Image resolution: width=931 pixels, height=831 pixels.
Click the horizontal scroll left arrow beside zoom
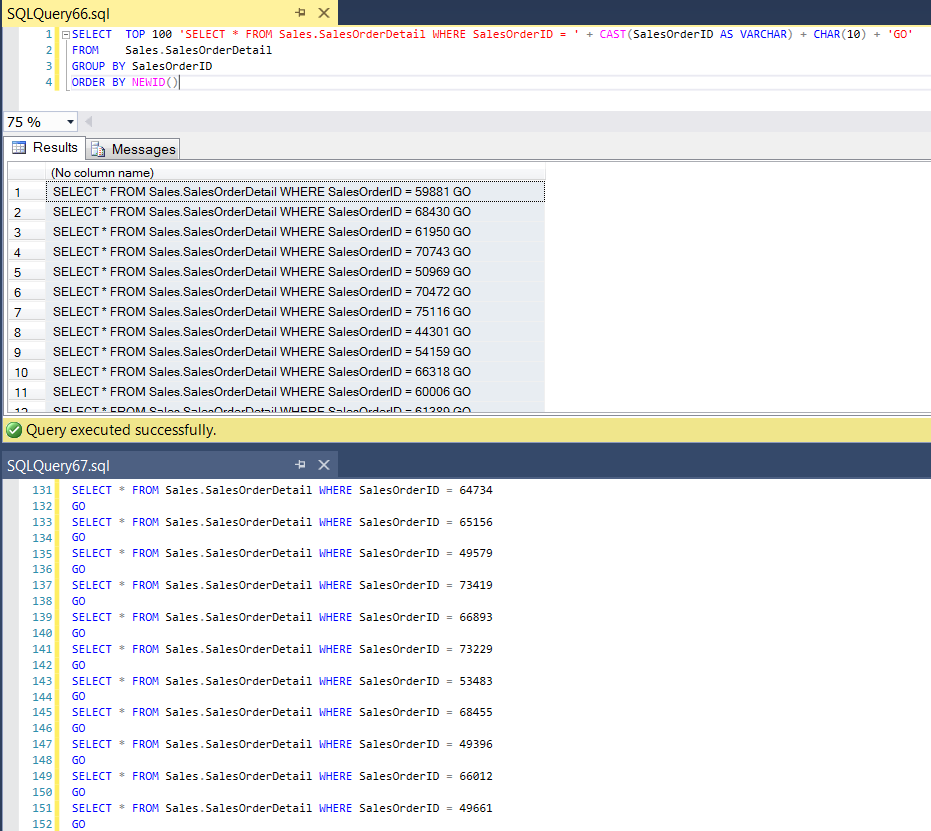tap(88, 122)
